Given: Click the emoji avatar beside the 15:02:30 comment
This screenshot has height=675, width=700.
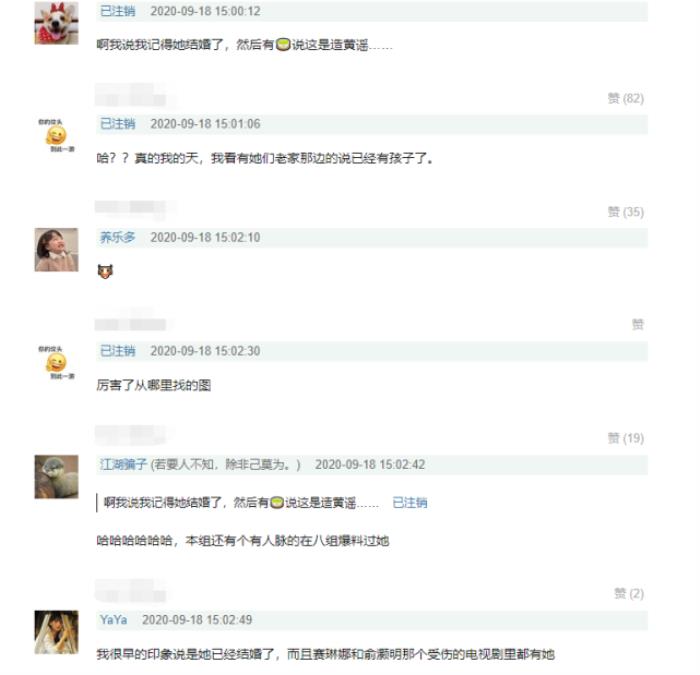Looking at the screenshot, I should (x=56, y=361).
